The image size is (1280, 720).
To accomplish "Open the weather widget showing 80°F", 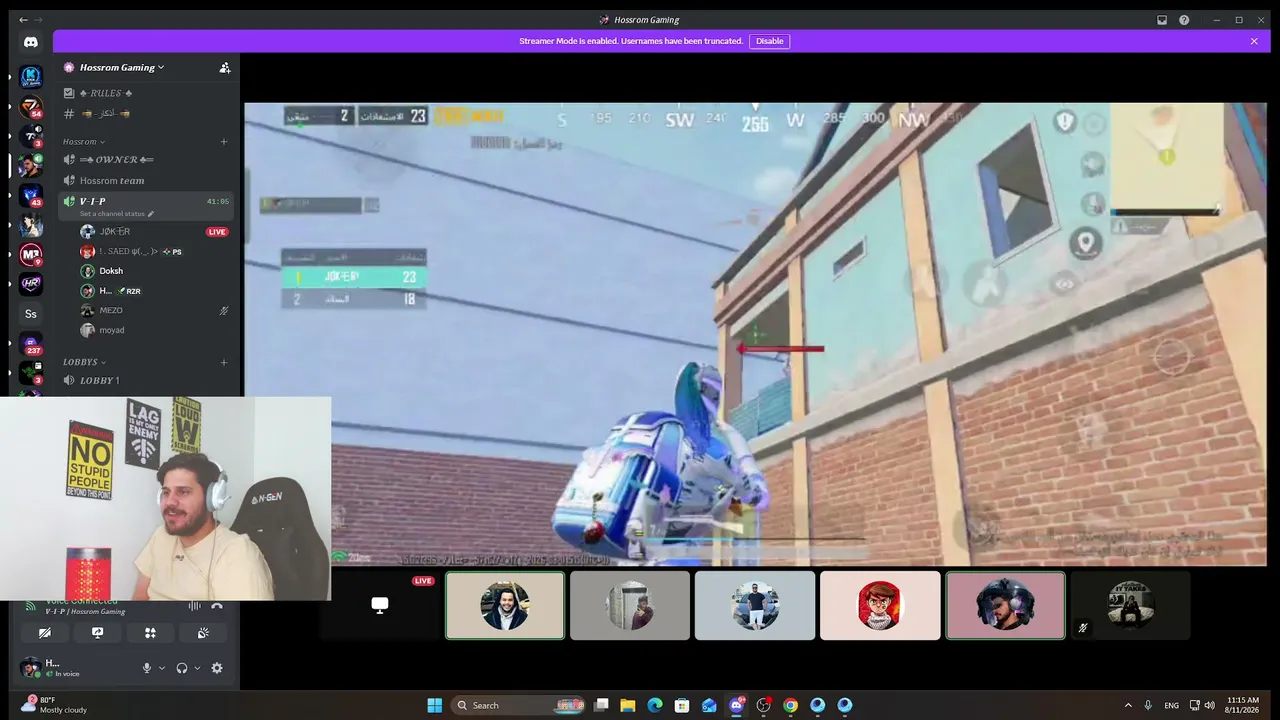I will (x=56, y=705).
